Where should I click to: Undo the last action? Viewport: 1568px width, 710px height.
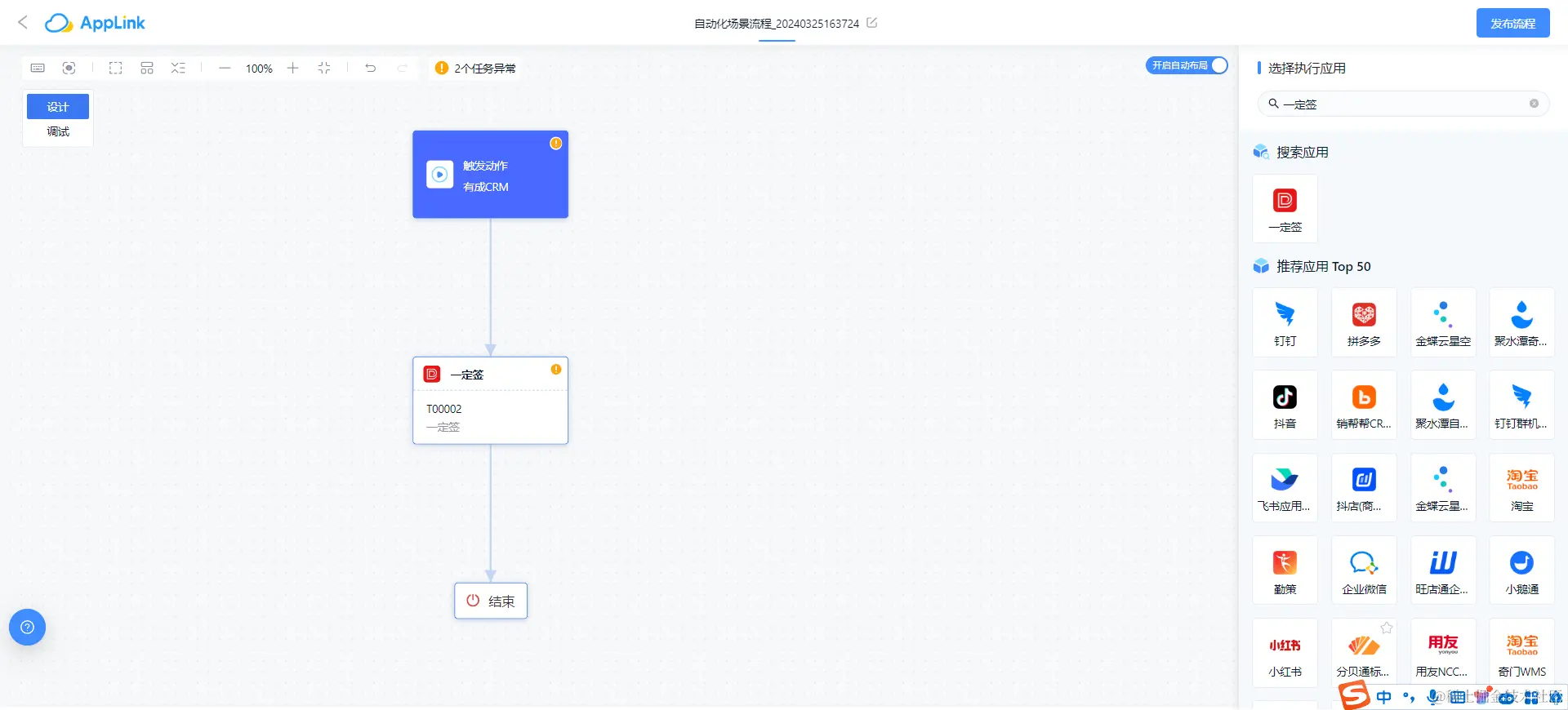coord(371,68)
